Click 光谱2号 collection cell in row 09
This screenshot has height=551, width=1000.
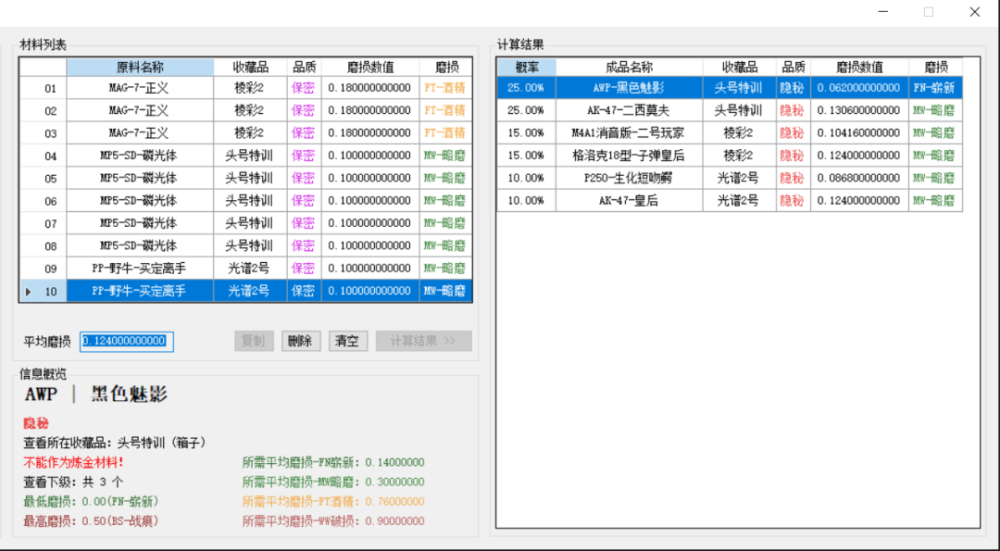coord(250,268)
